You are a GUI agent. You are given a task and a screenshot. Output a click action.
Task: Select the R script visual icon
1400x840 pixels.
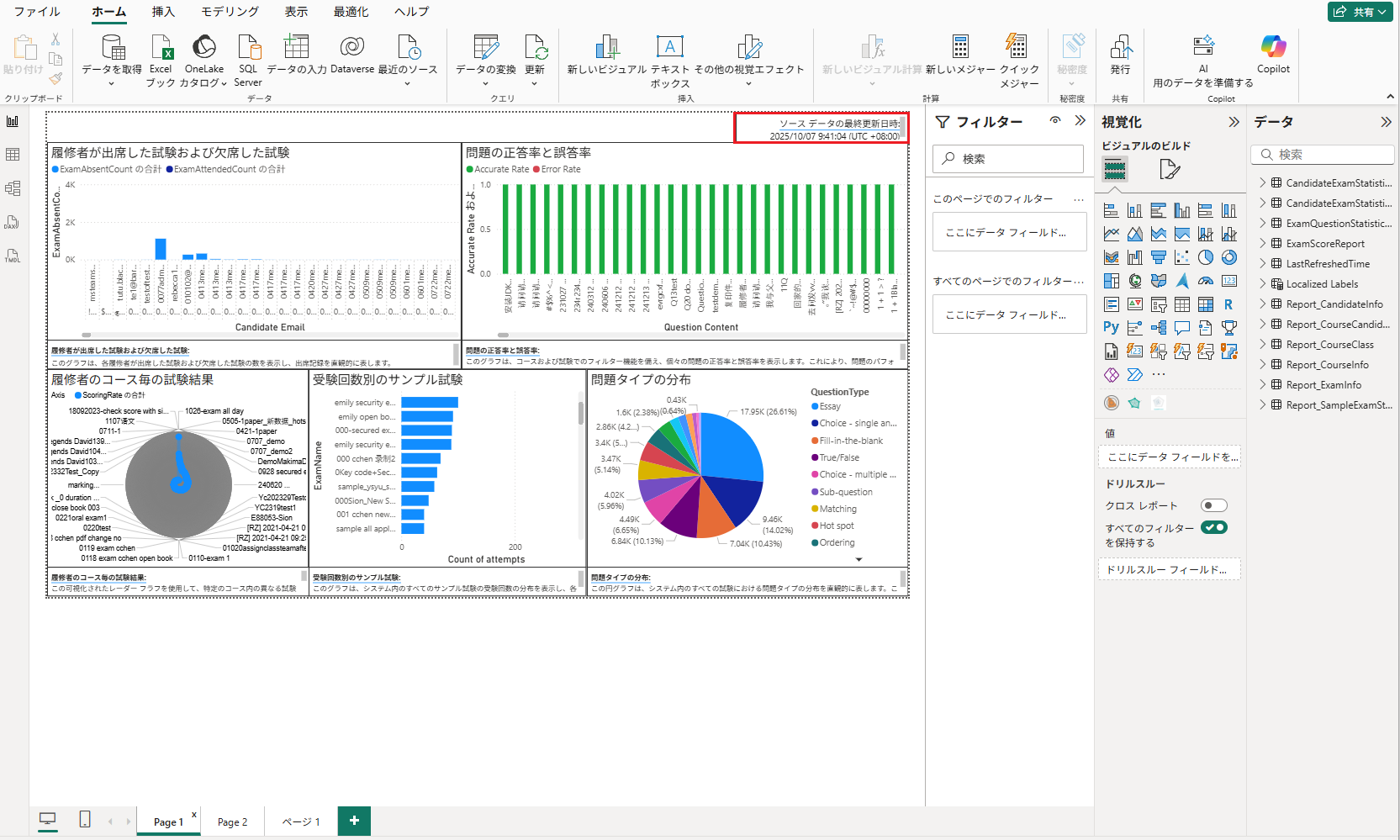[1228, 305]
